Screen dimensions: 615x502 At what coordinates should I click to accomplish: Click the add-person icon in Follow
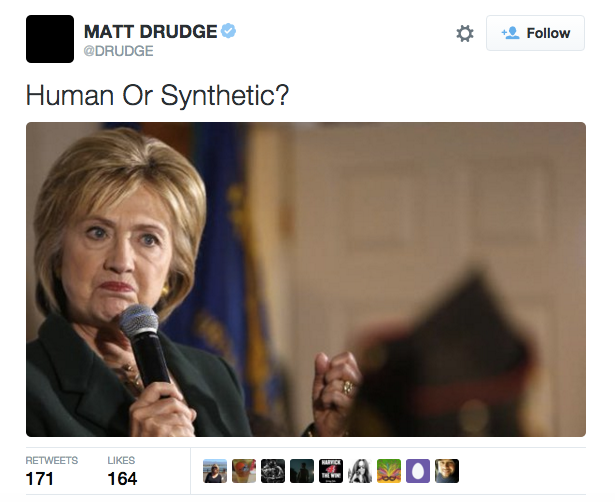[x=511, y=33]
